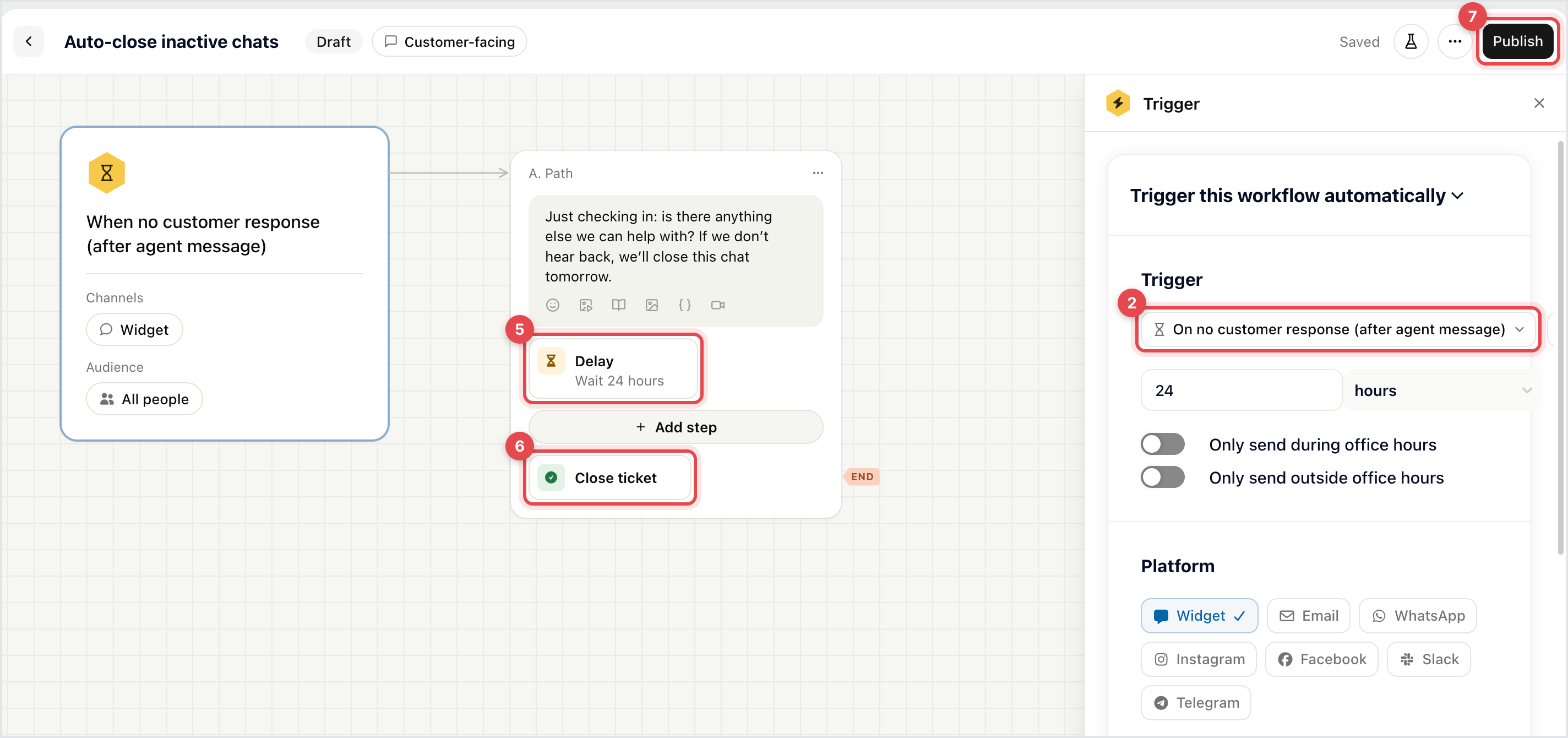Open the On no customer response dropdown
Viewport: 1568px width, 738px height.
pos(1338,329)
